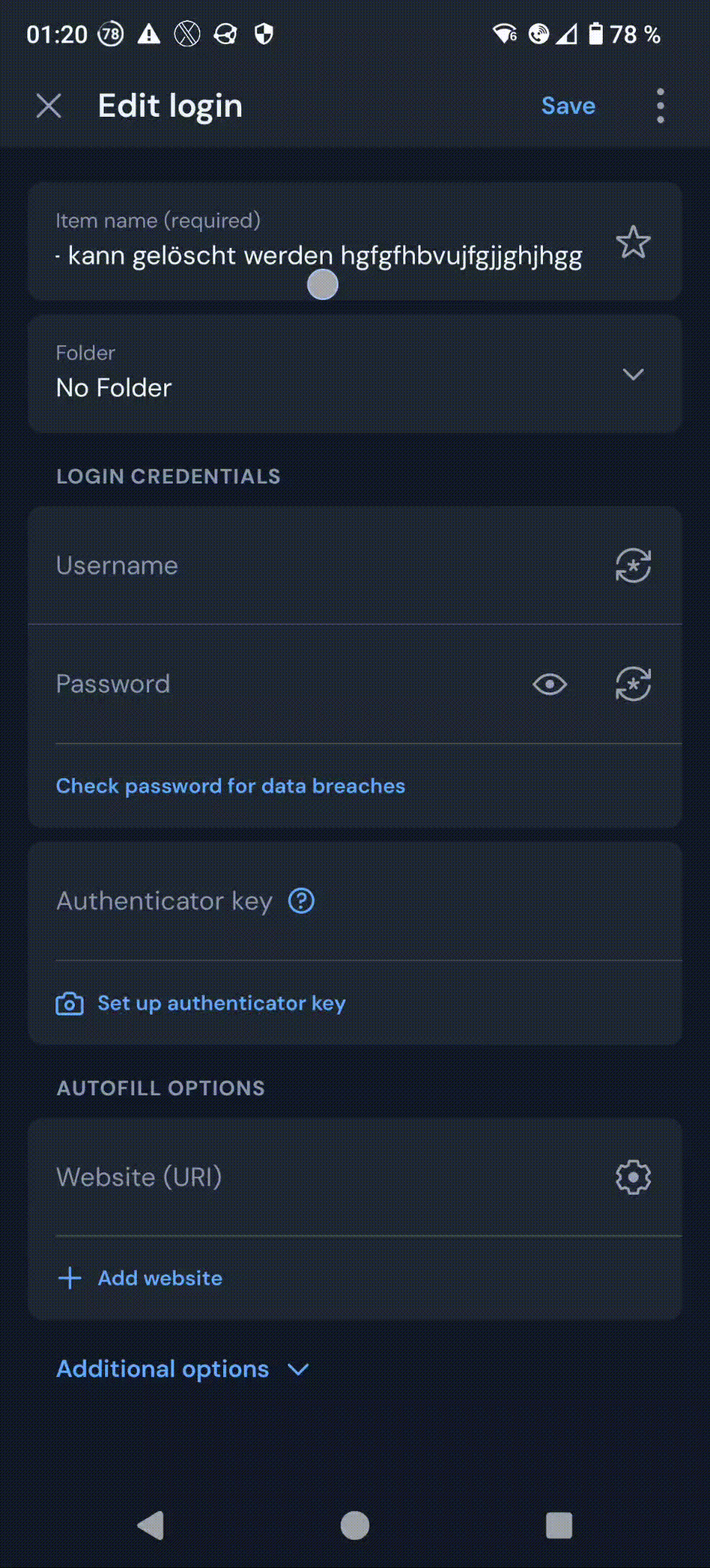Close Edit login with X icon
710x1568 pixels.
[x=49, y=106]
